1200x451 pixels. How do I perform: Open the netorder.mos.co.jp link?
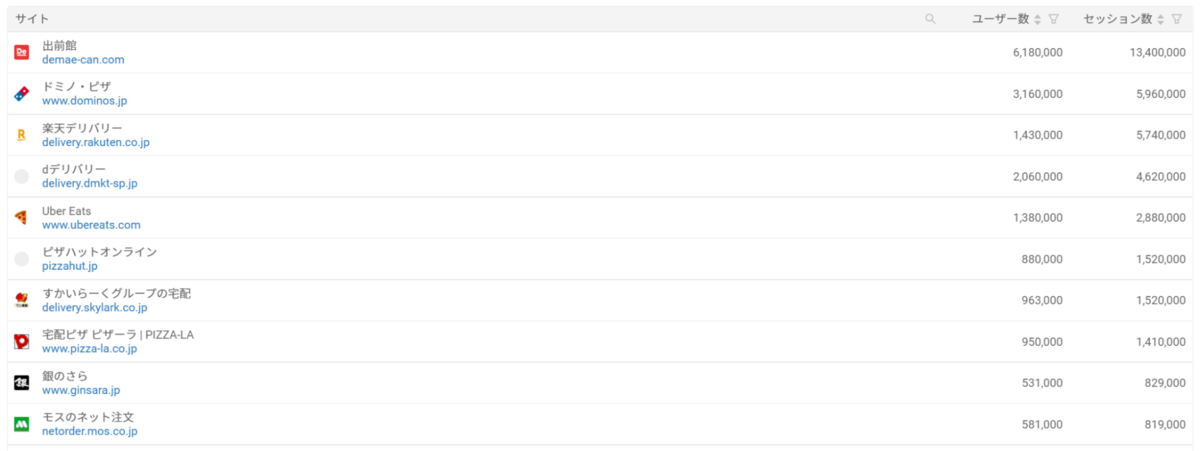[89, 431]
